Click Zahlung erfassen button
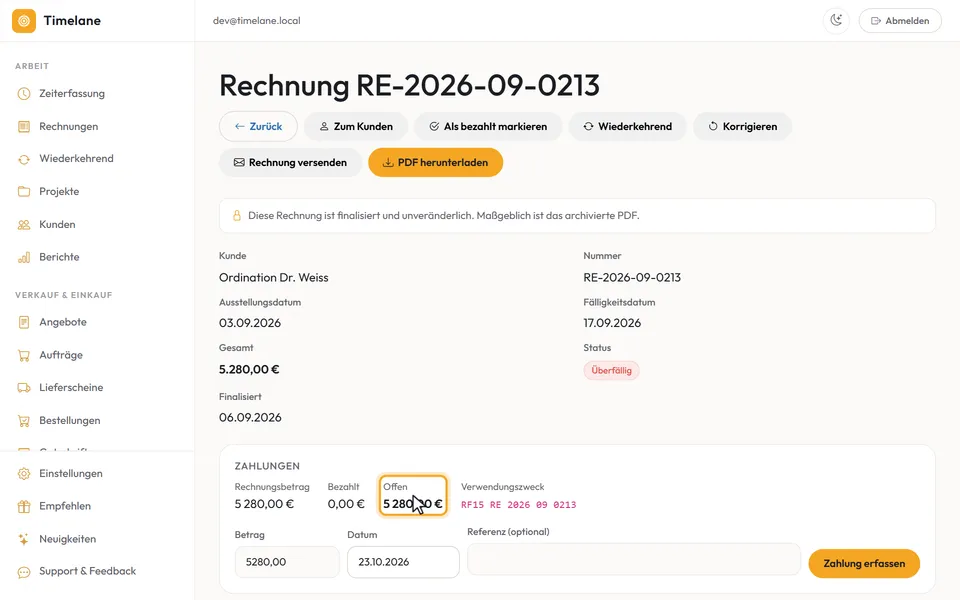This screenshot has height=600, width=960. [864, 563]
